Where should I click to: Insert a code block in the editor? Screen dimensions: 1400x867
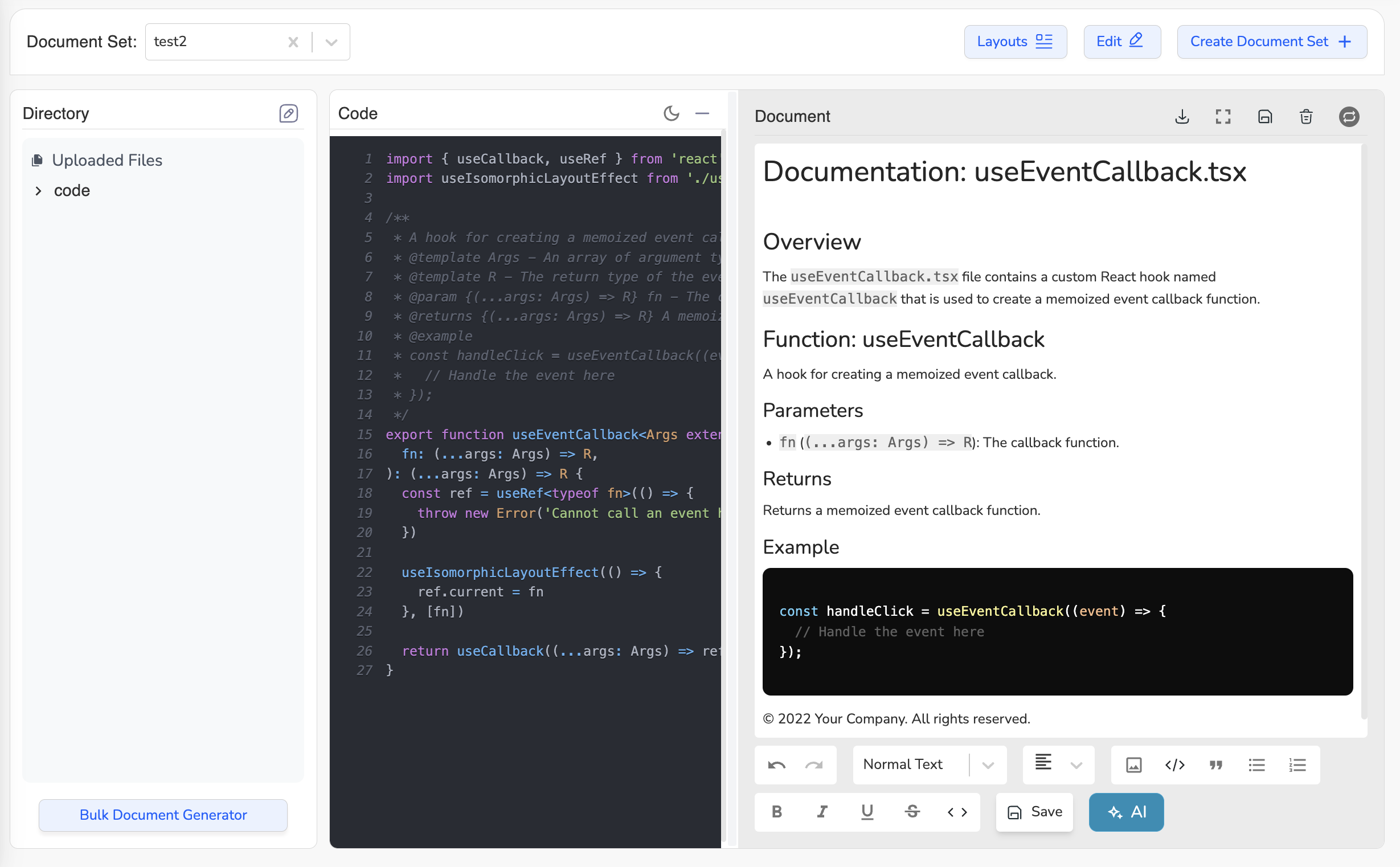(1174, 764)
